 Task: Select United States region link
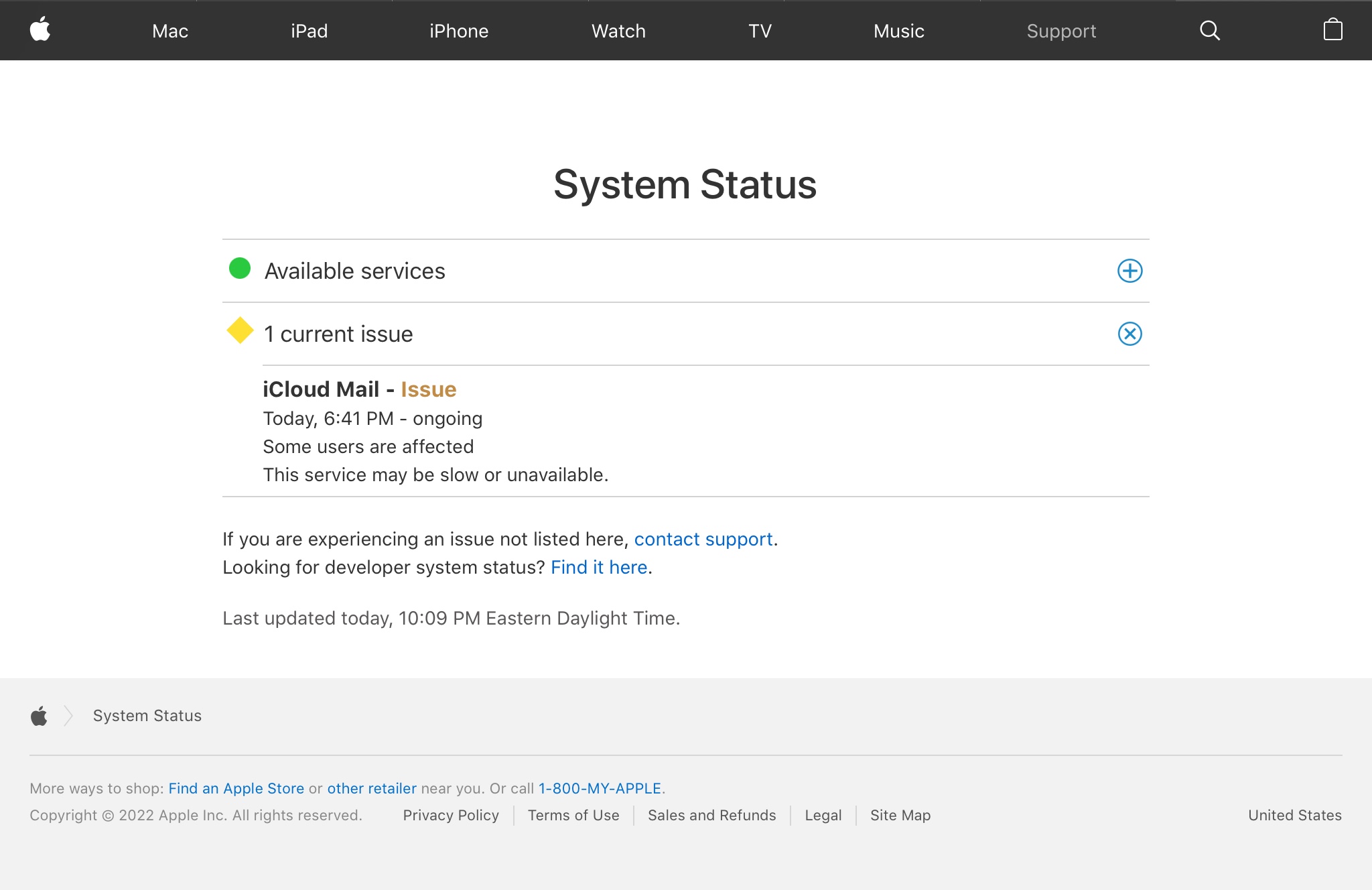[1294, 815]
